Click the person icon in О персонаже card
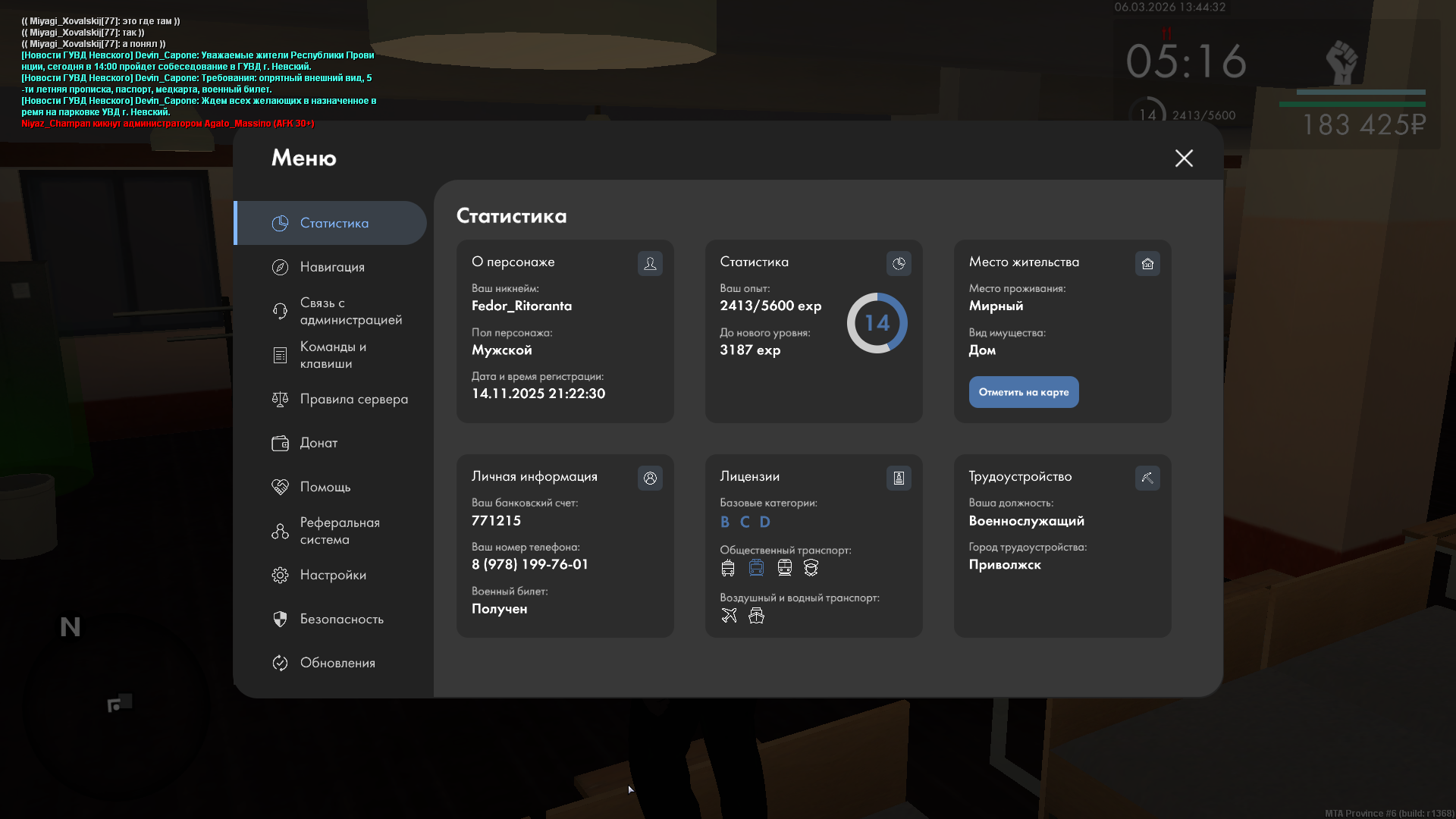 pos(650,263)
